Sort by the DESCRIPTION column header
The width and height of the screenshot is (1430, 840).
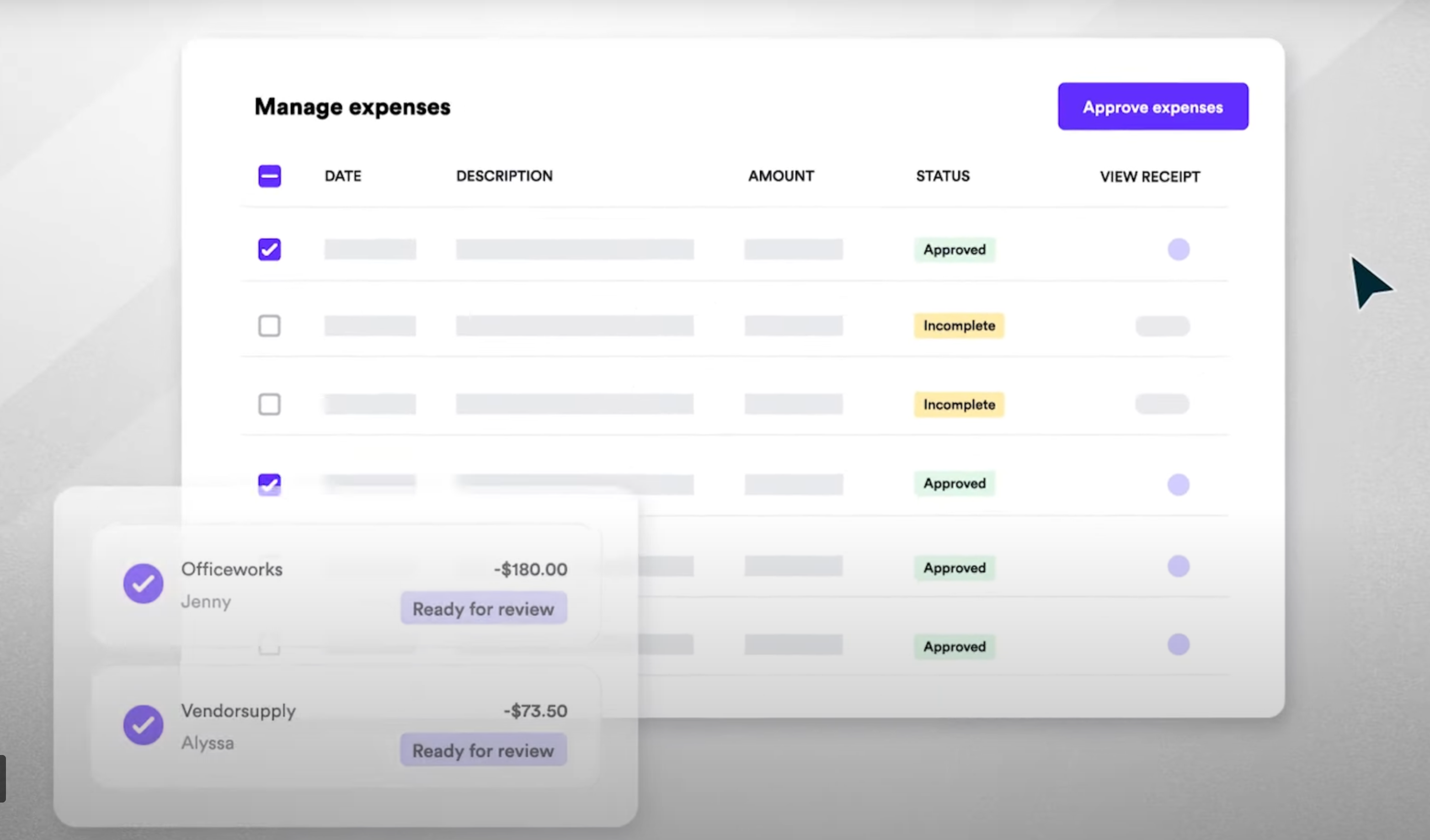tap(504, 176)
